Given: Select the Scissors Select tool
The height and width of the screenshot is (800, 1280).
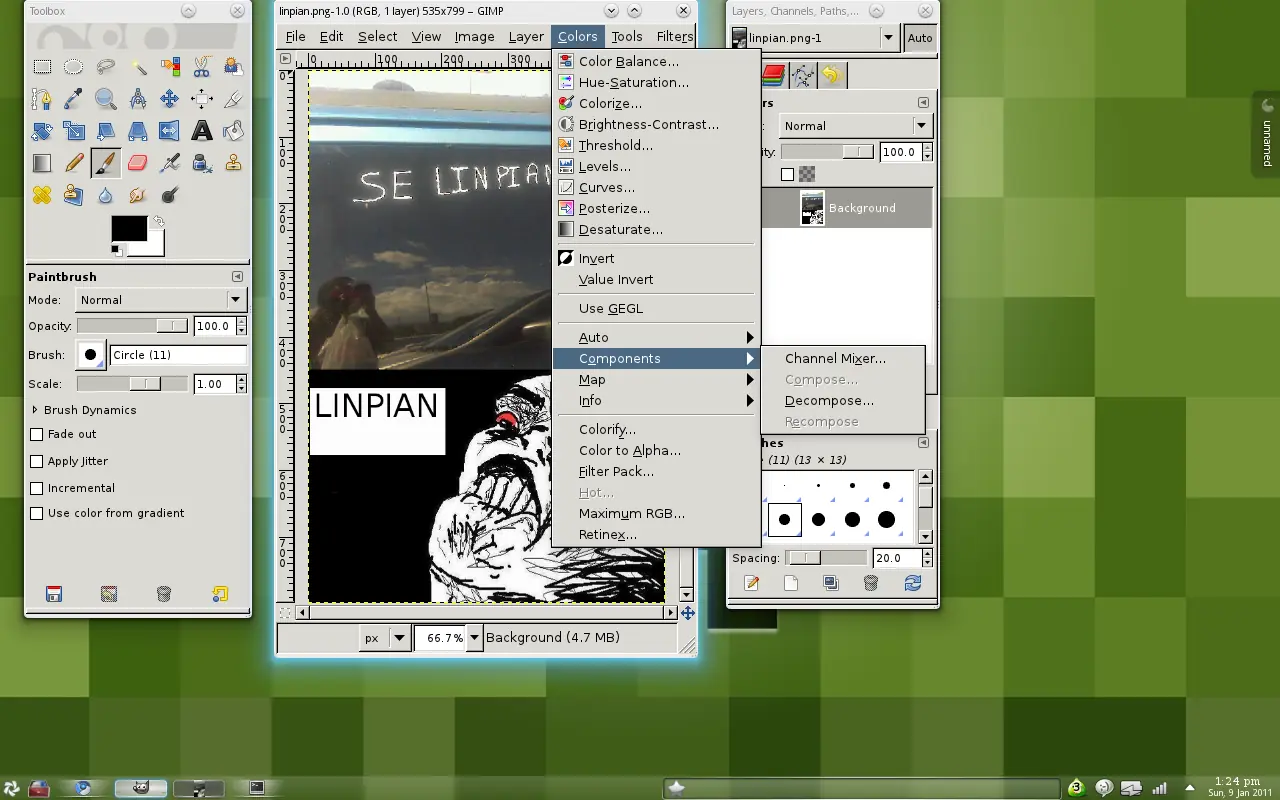Looking at the screenshot, I should click(202, 67).
